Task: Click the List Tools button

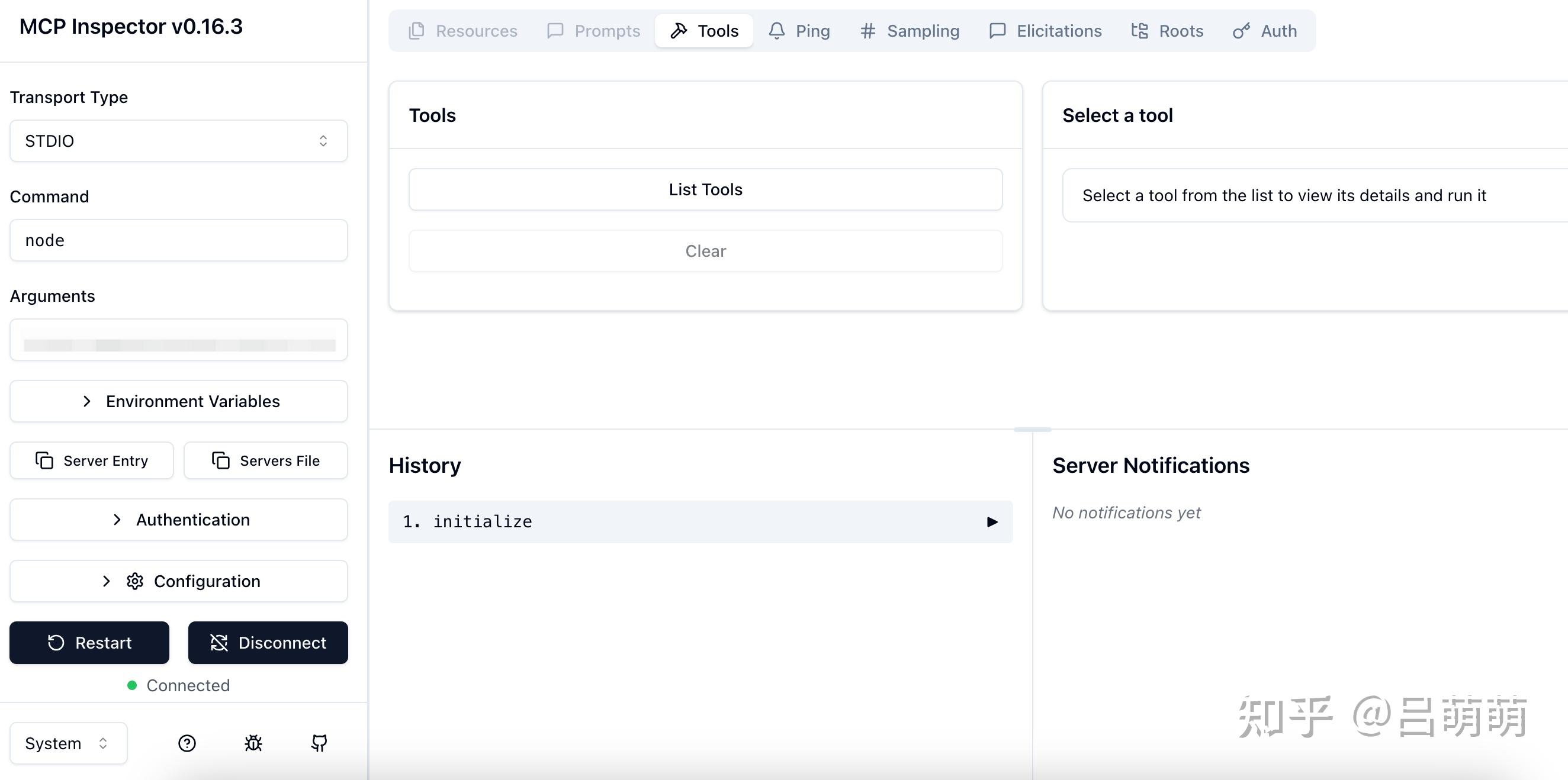Action: pos(705,189)
